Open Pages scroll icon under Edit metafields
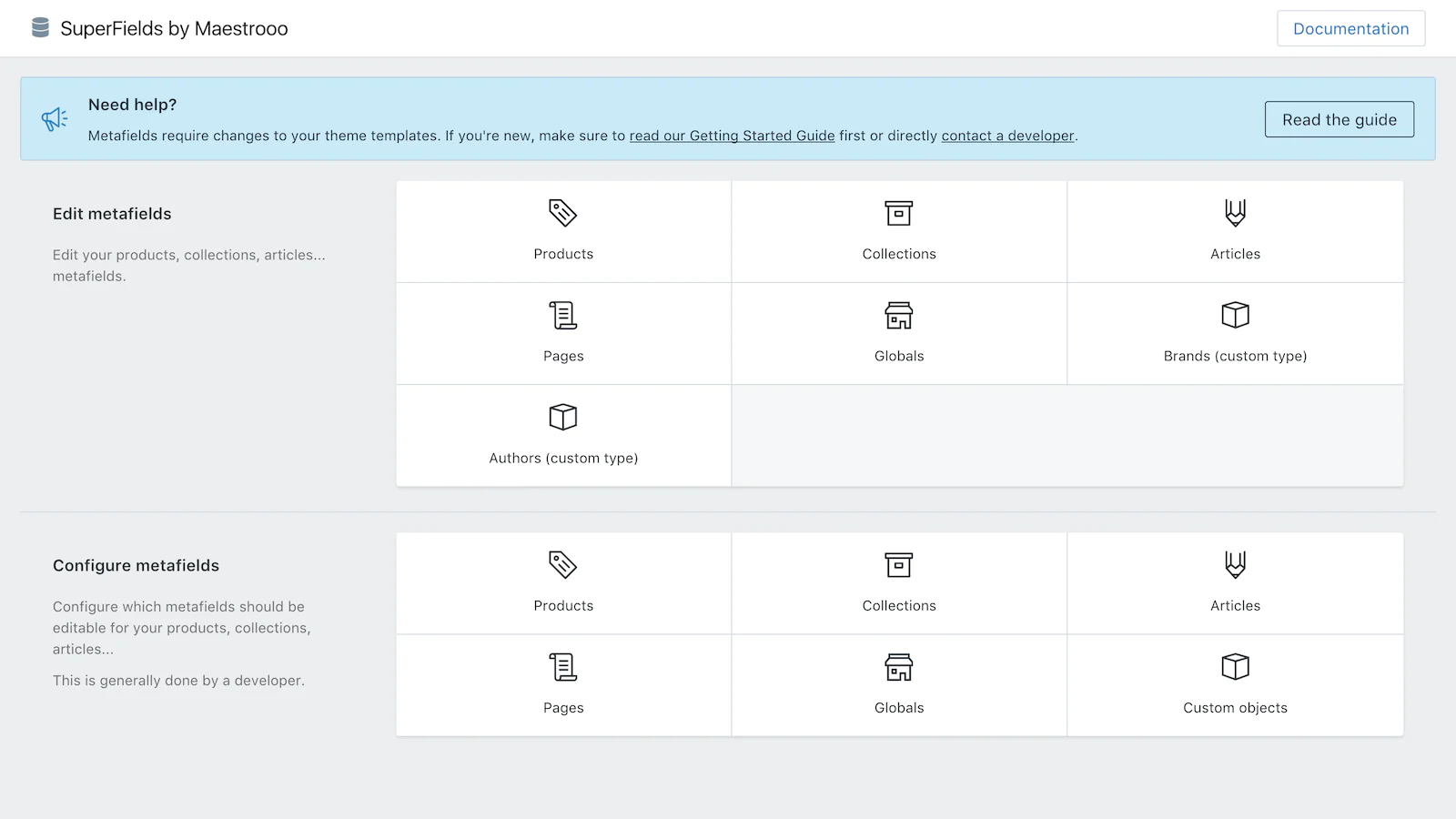 pyautogui.click(x=563, y=315)
